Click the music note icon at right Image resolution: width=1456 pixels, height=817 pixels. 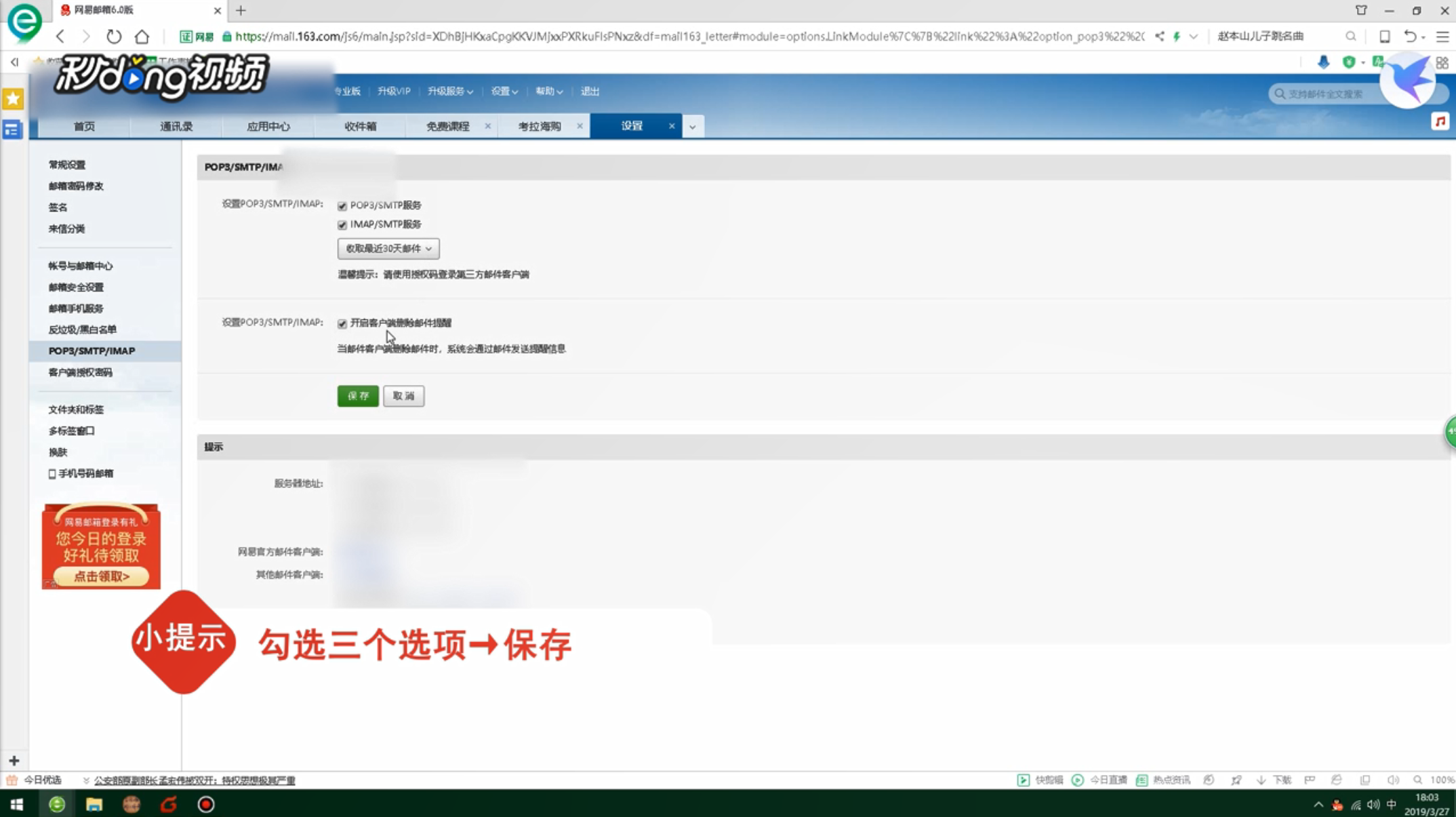pyautogui.click(x=1440, y=121)
